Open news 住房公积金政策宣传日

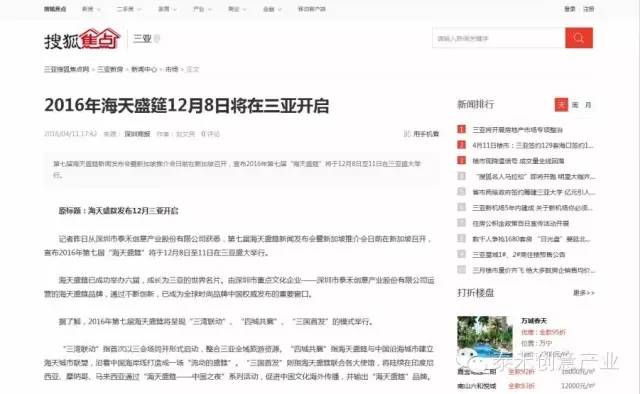520,223
